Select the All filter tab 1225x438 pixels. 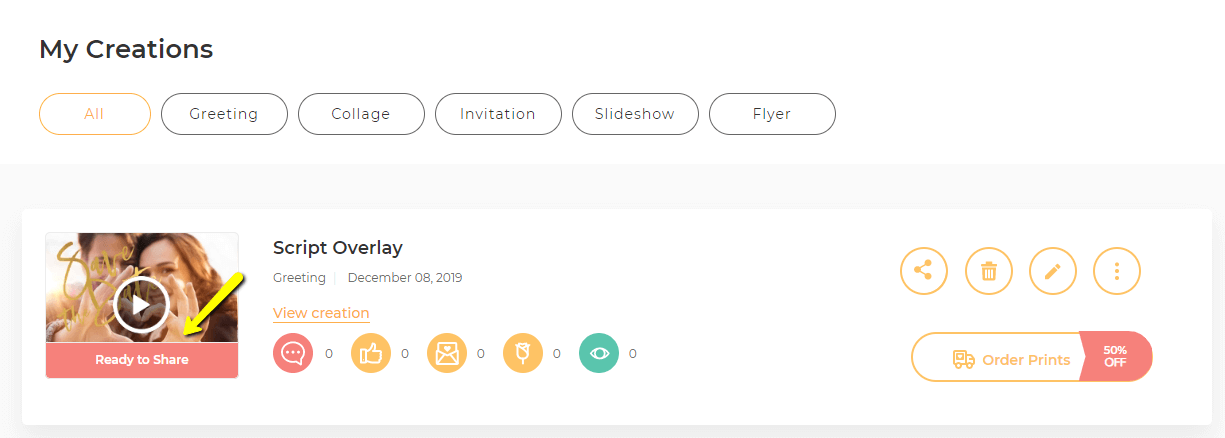[95, 114]
